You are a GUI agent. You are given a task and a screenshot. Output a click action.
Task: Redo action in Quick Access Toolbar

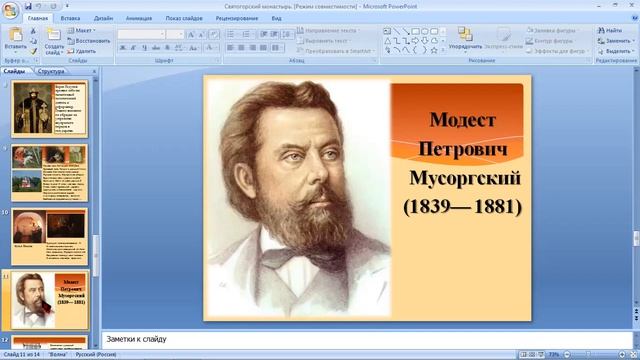pyautogui.click(x=53, y=6)
